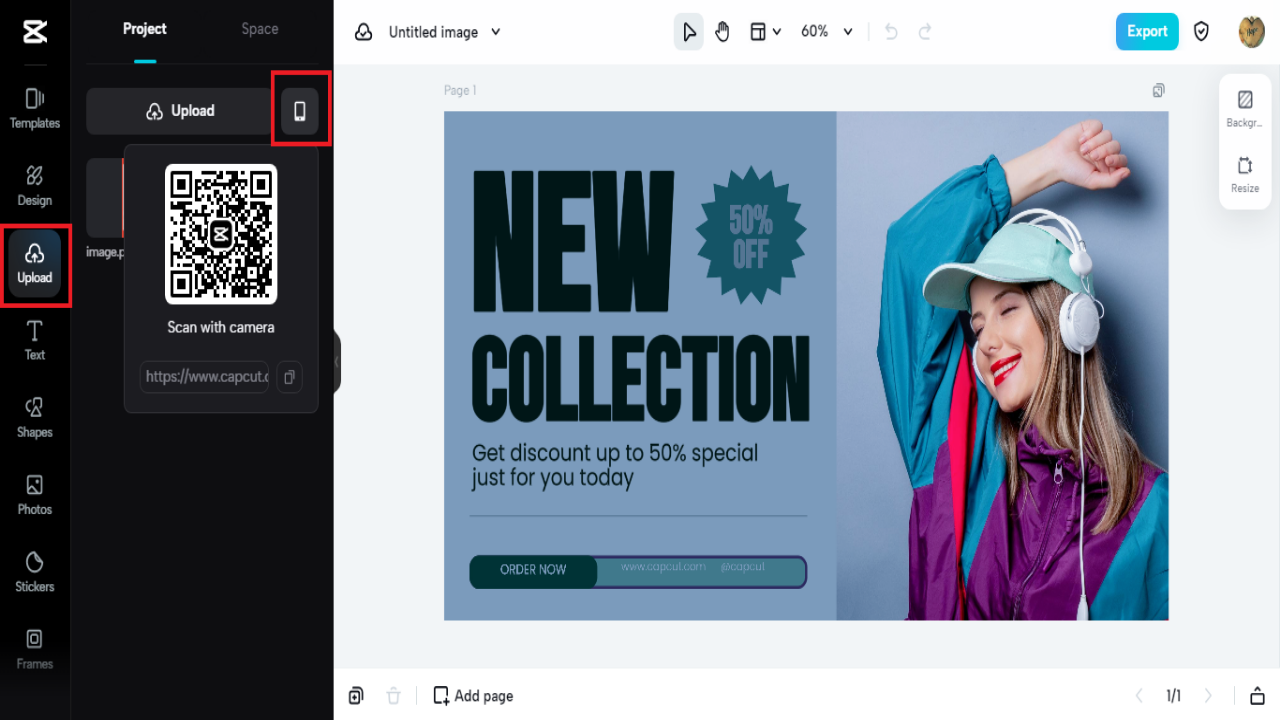
Task: Open the Text tool panel
Action: click(x=35, y=340)
